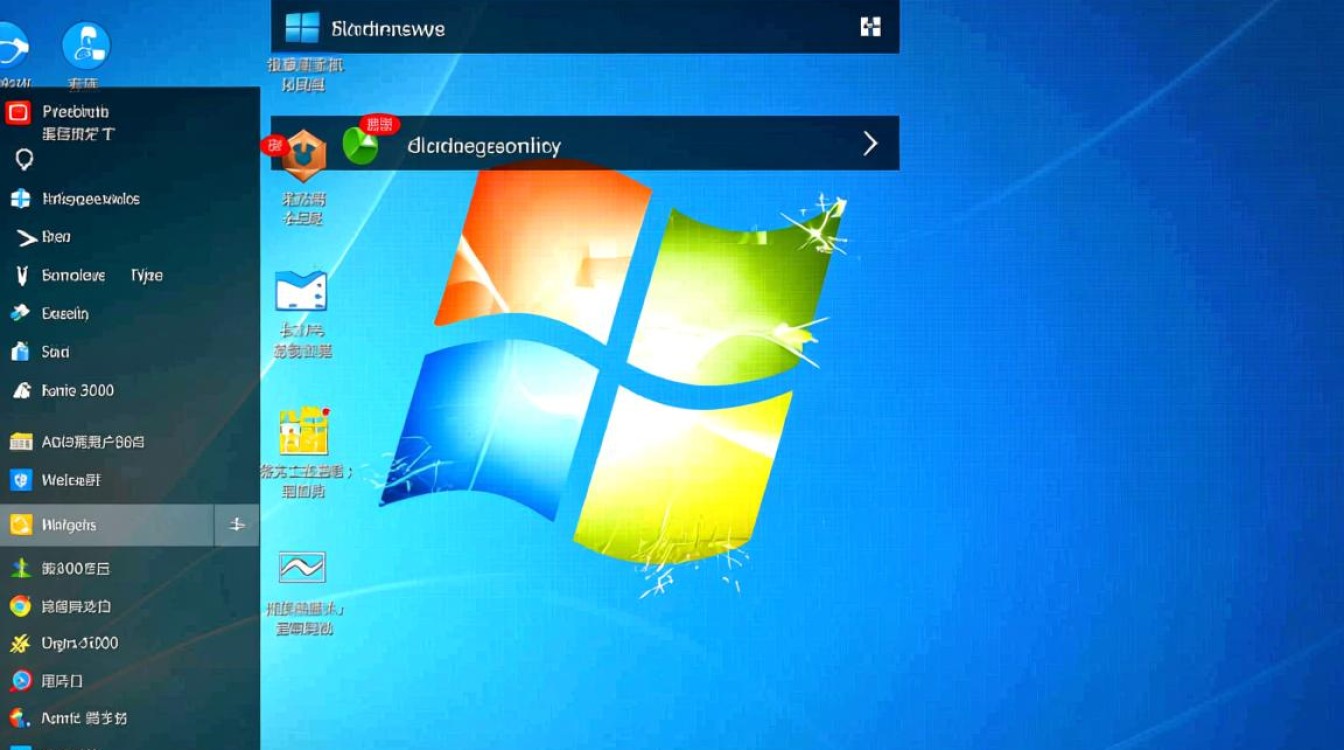Image resolution: width=1344 pixels, height=750 pixels.
Task: Open the round blue person desktop icon
Action: tap(86, 45)
